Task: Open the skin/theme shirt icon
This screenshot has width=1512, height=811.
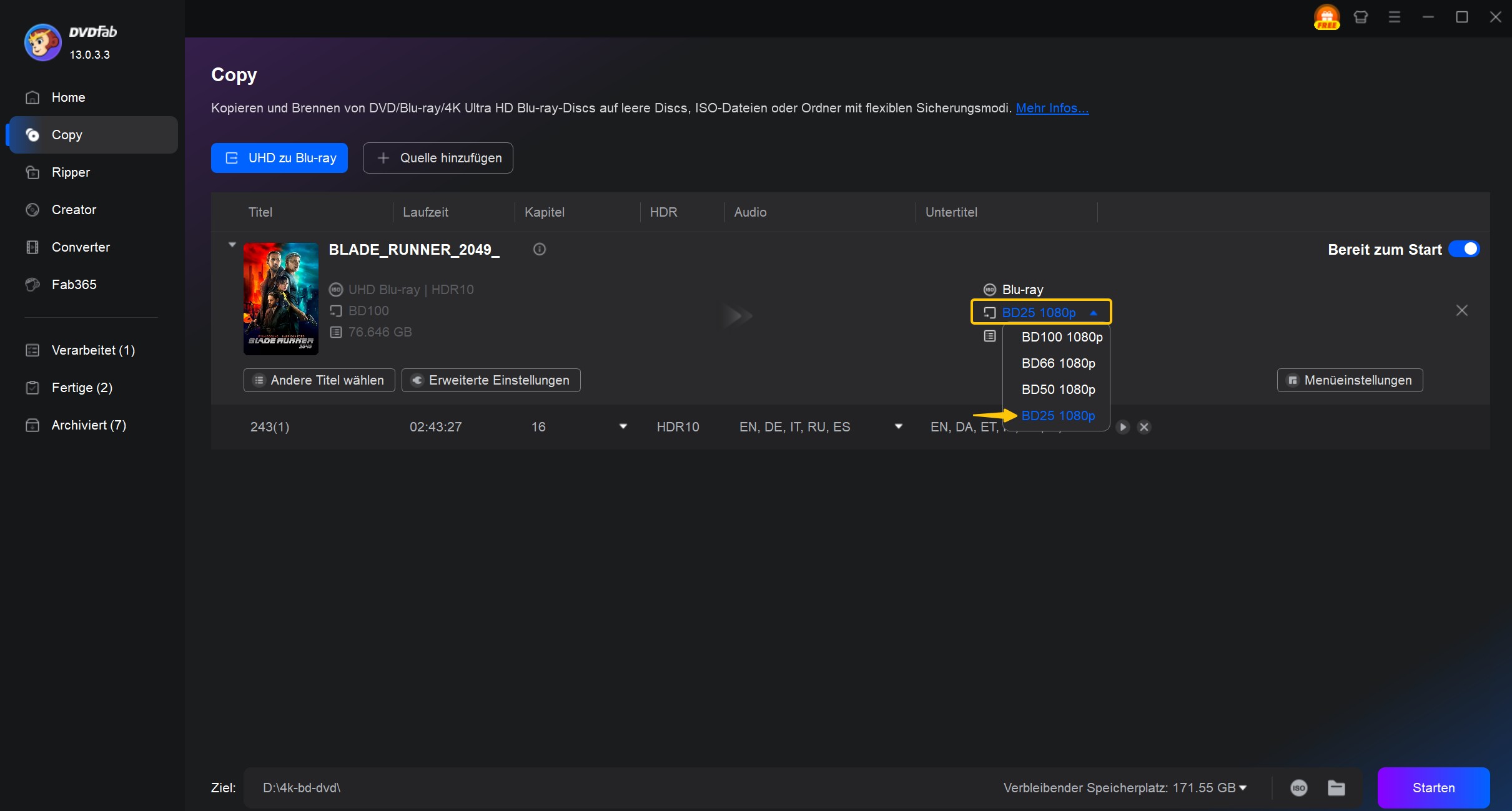Action: 1361,17
